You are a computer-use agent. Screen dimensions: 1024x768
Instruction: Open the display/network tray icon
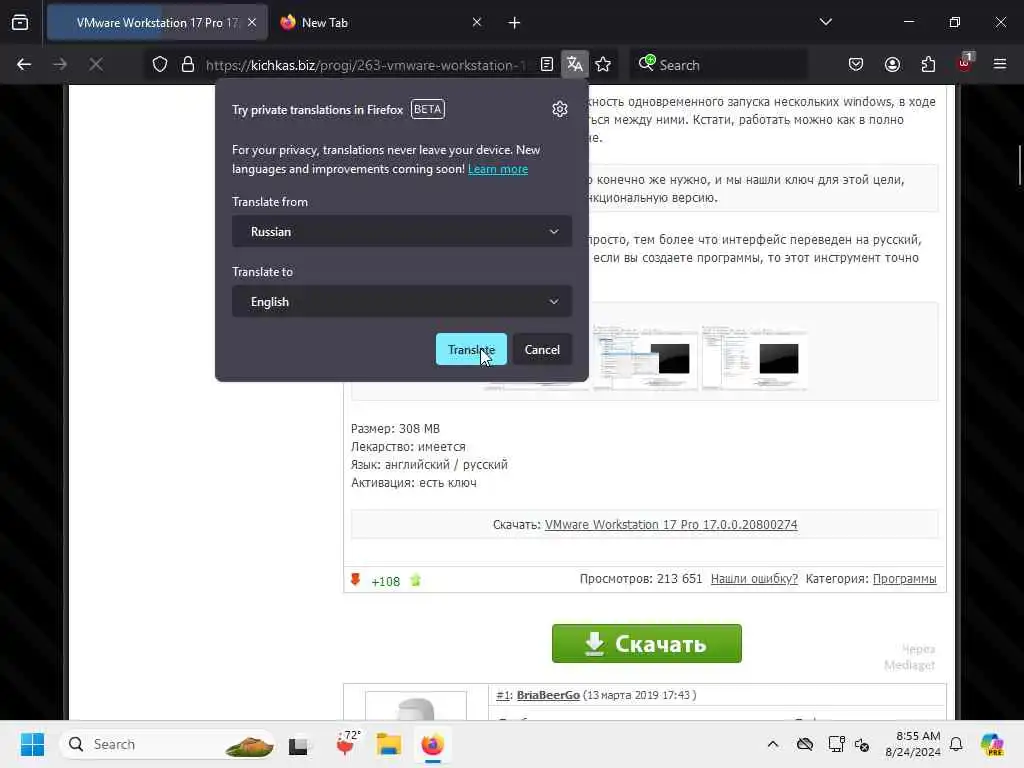(836, 744)
